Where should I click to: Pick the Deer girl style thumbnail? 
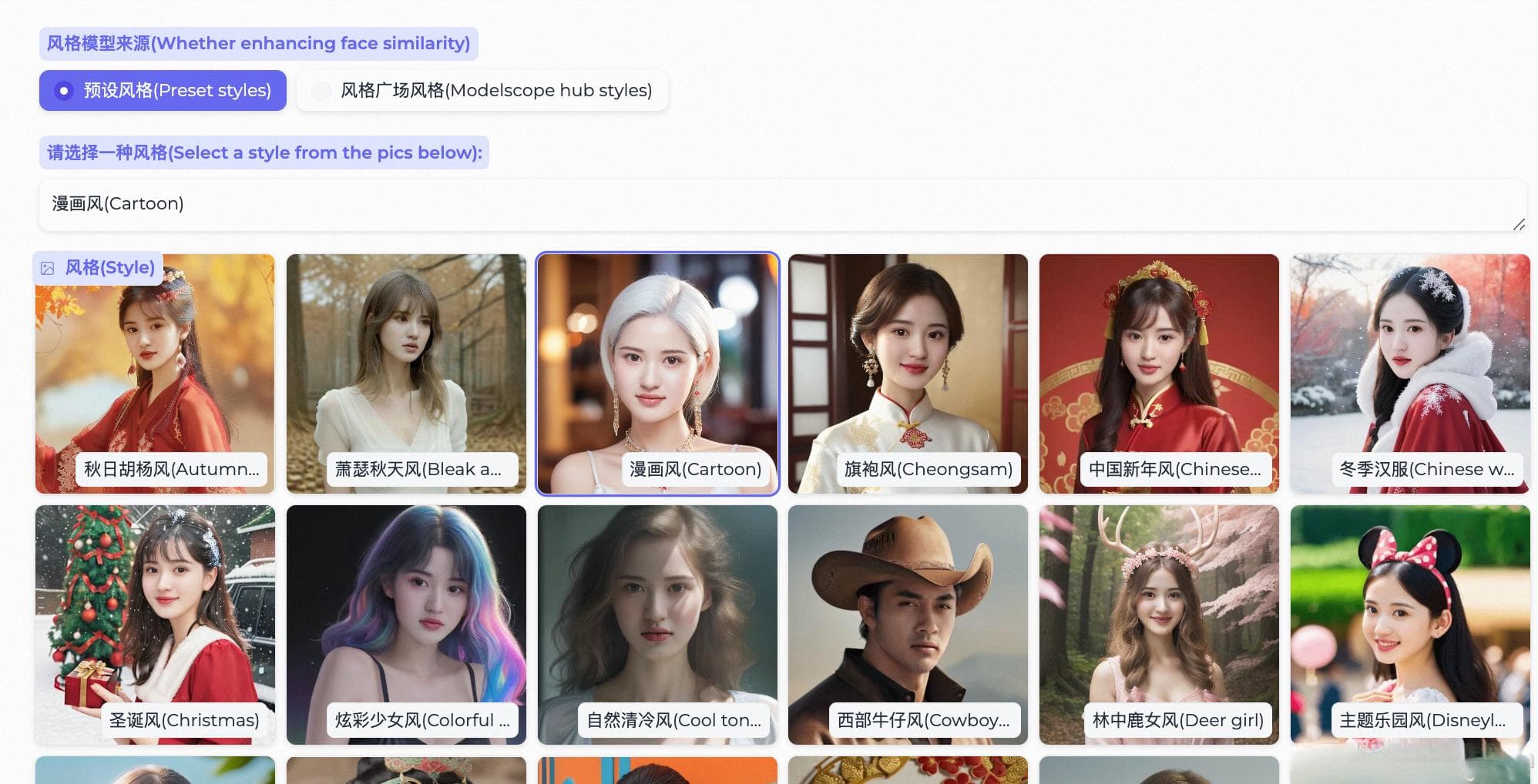click(1159, 625)
